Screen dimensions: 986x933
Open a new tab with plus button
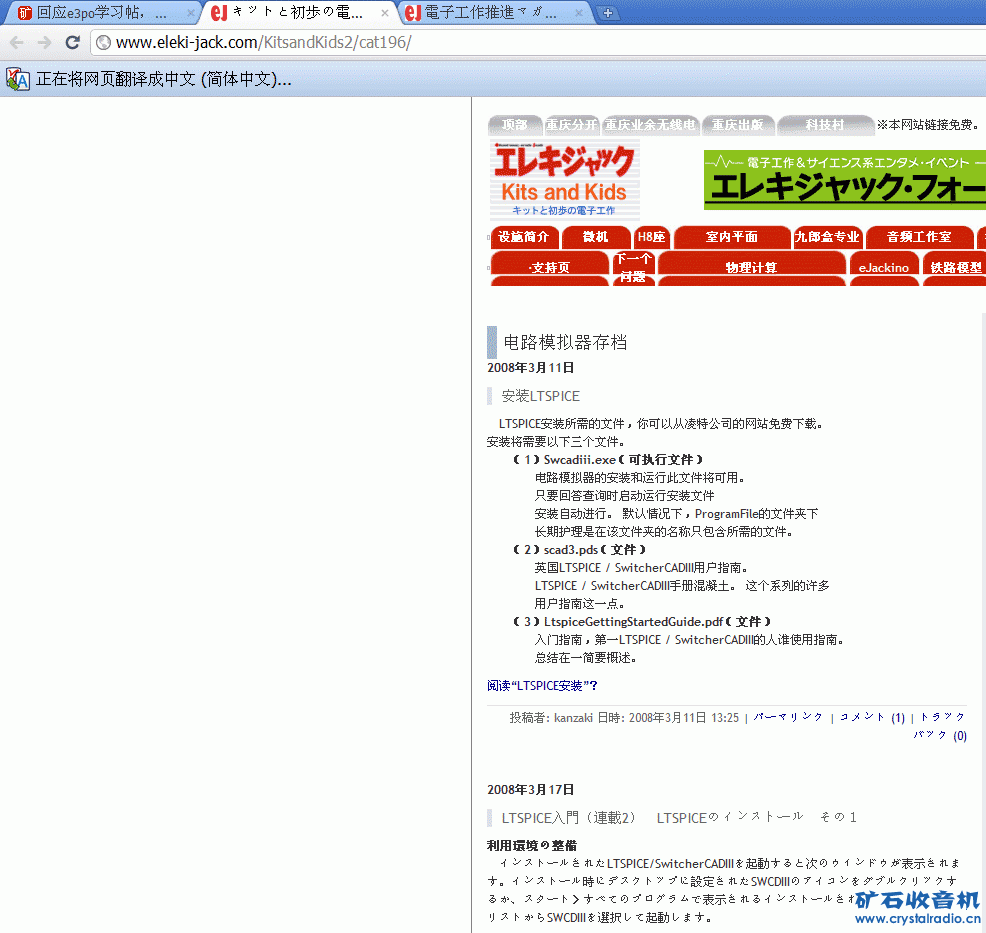click(607, 13)
